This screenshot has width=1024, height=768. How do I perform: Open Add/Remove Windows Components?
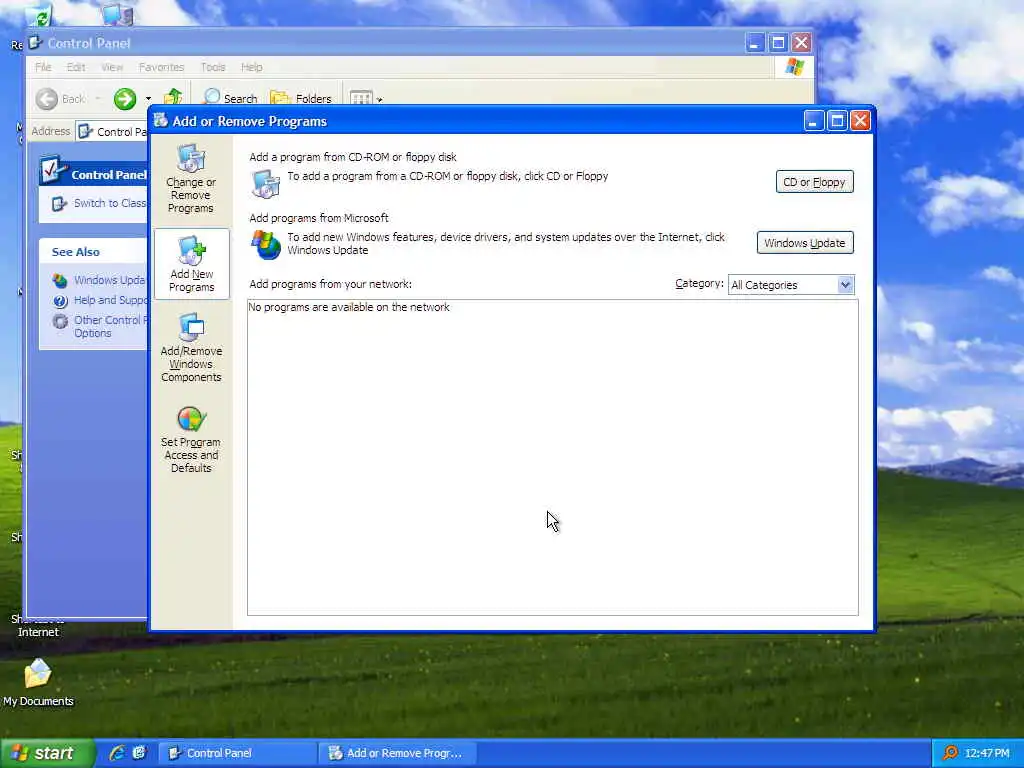[x=191, y=347]
